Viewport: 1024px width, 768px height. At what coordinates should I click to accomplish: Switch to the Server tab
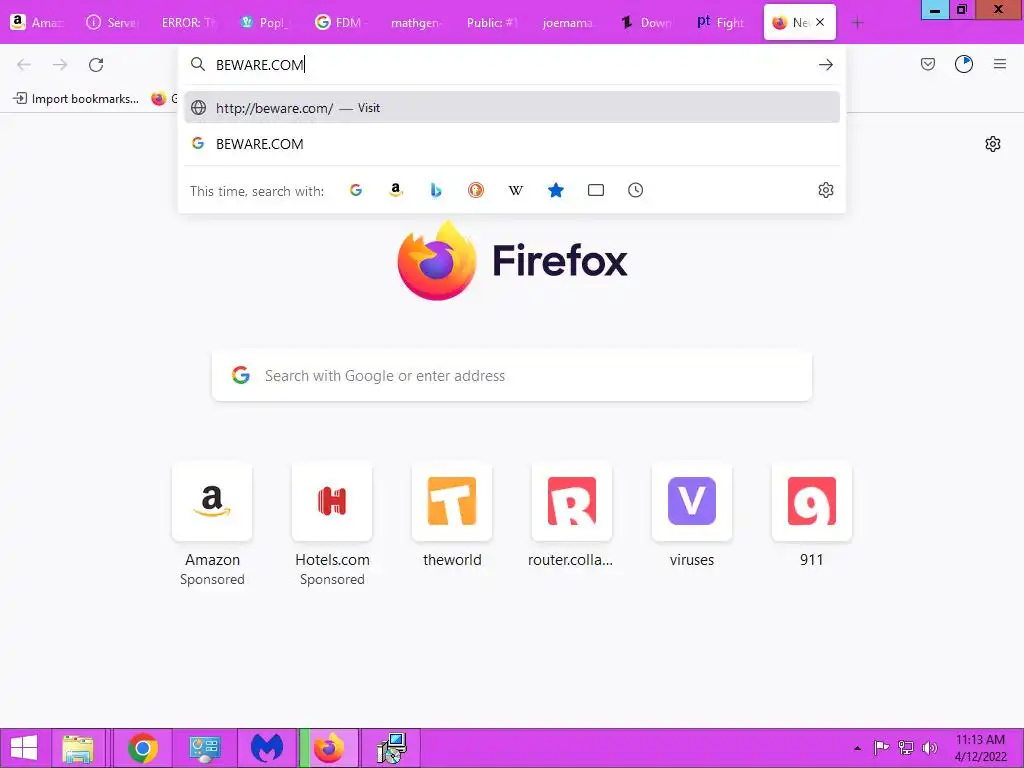[113, 23]
